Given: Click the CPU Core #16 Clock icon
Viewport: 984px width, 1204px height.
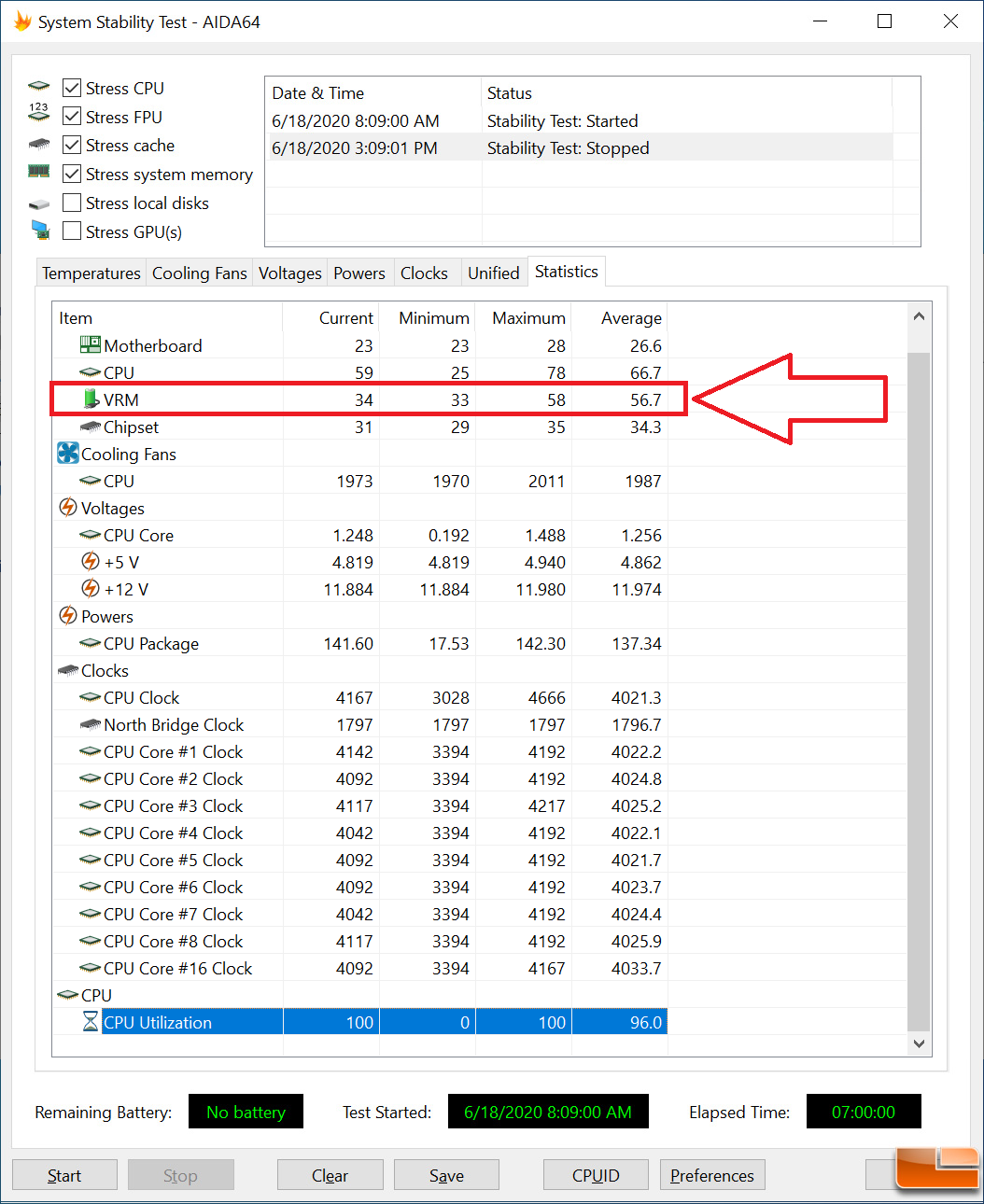Looking at the screenshot, I should click(x=91, y=968).
